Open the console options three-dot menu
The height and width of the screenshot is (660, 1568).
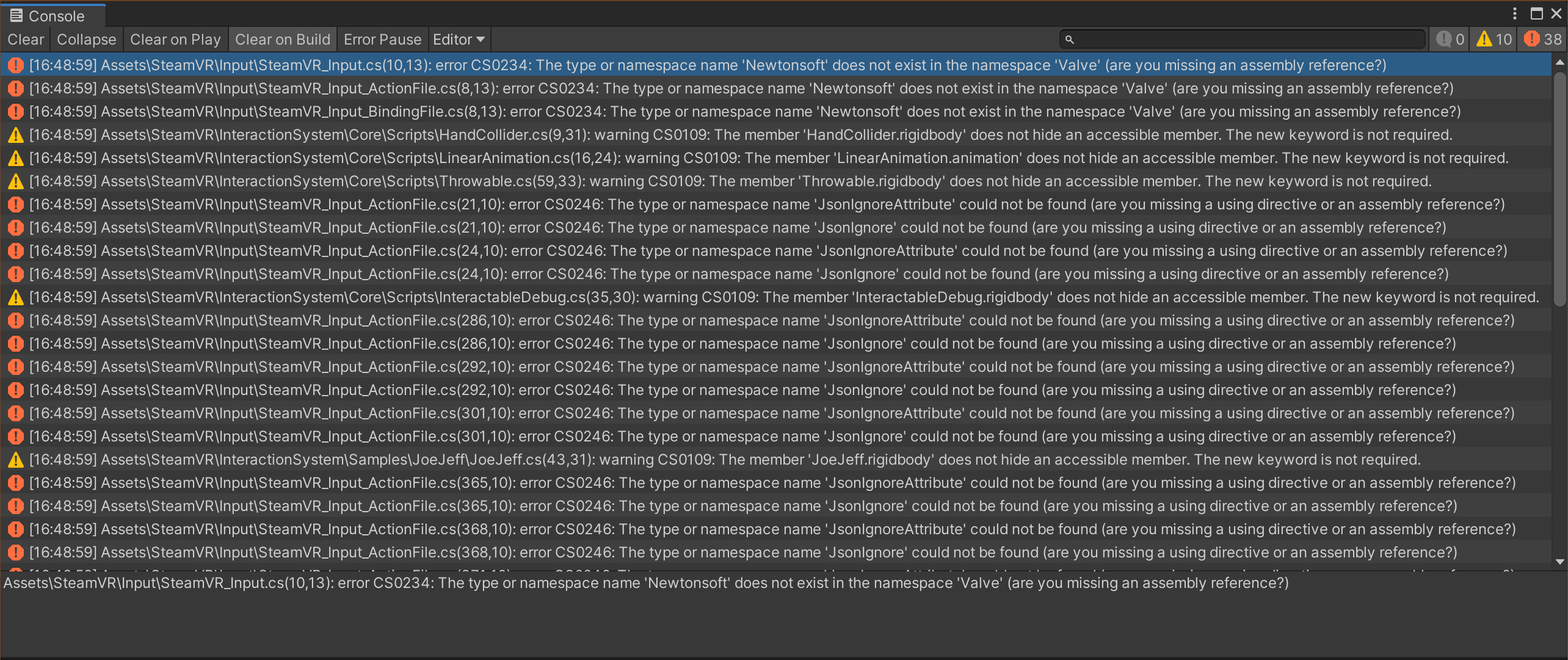click(1515, 13)
